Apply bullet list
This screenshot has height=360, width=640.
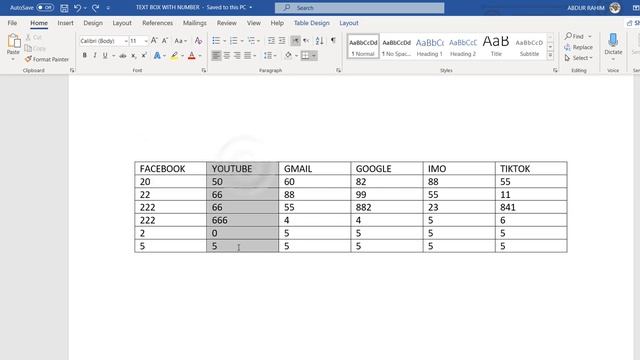tap(216, 40)
